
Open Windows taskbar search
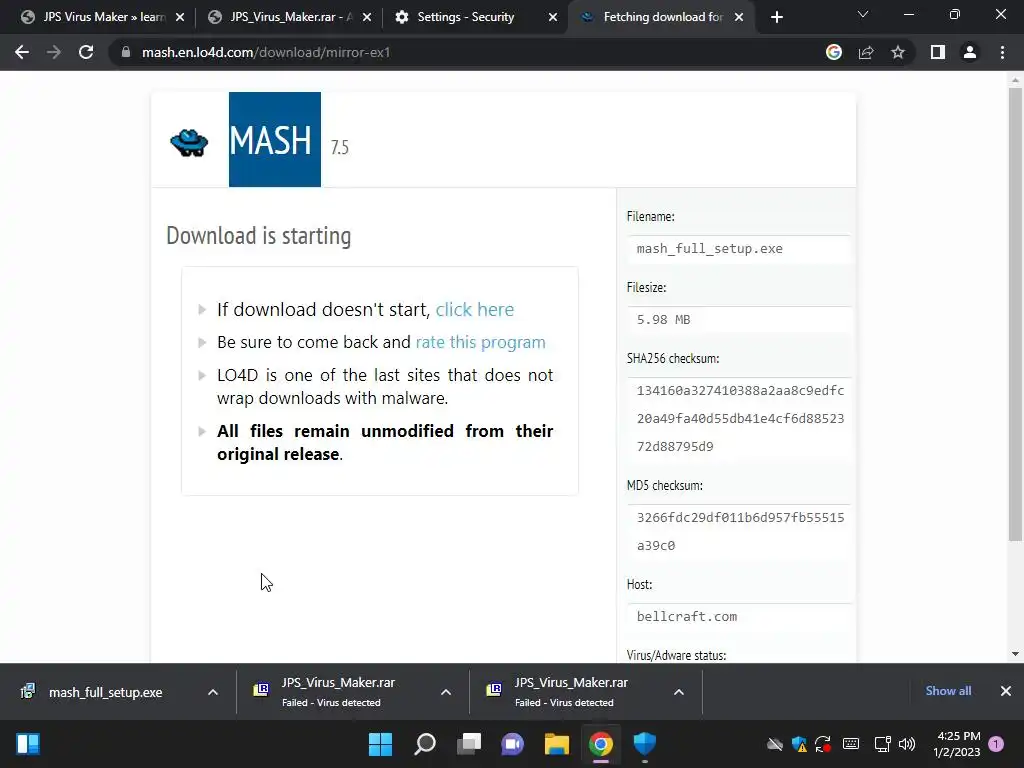(424, 744)
